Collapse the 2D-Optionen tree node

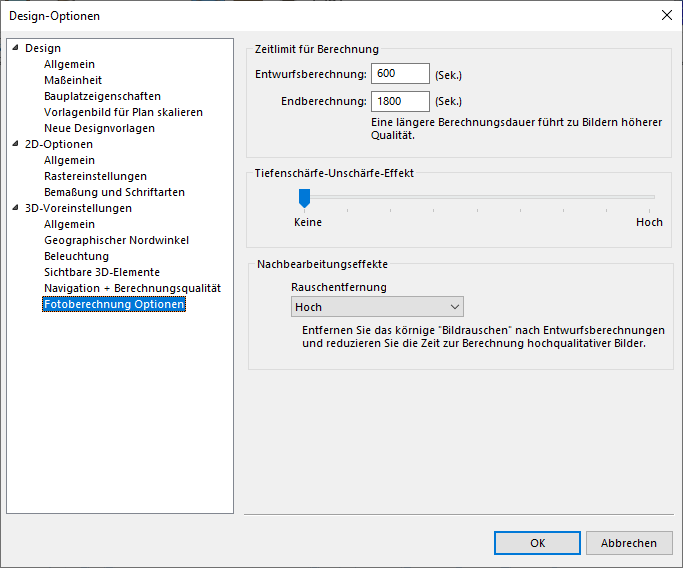point(15,144)
